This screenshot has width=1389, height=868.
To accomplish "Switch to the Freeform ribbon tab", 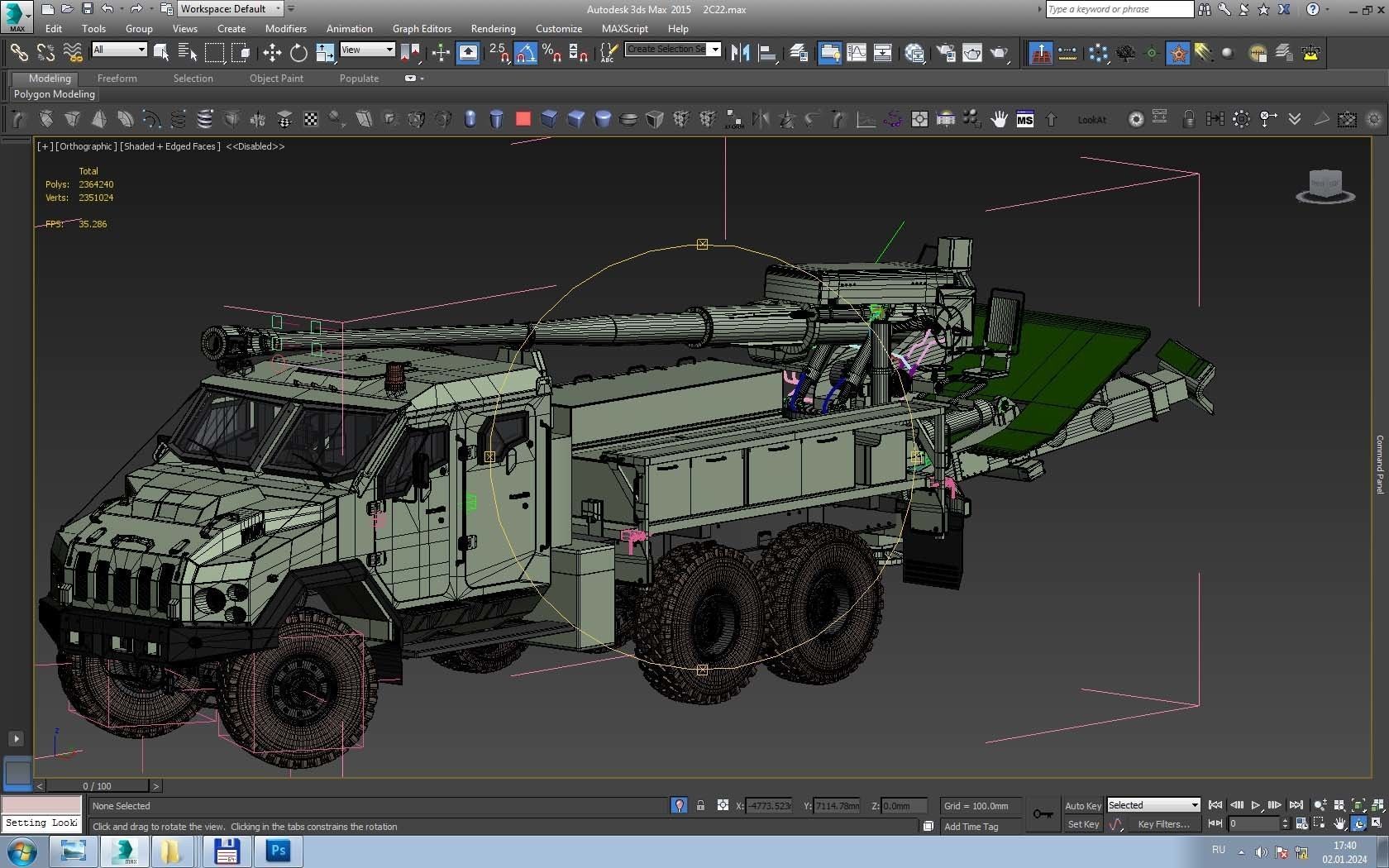I will [117, 79].
